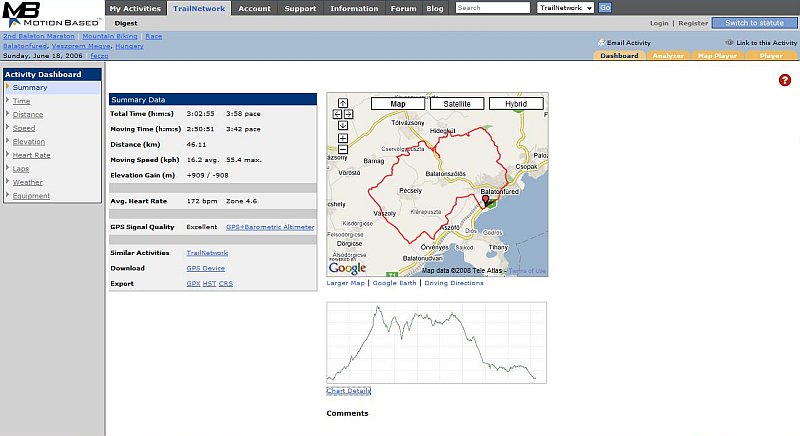
Task: Open the My Activities menu tab
Action: [x=135, y=8]
